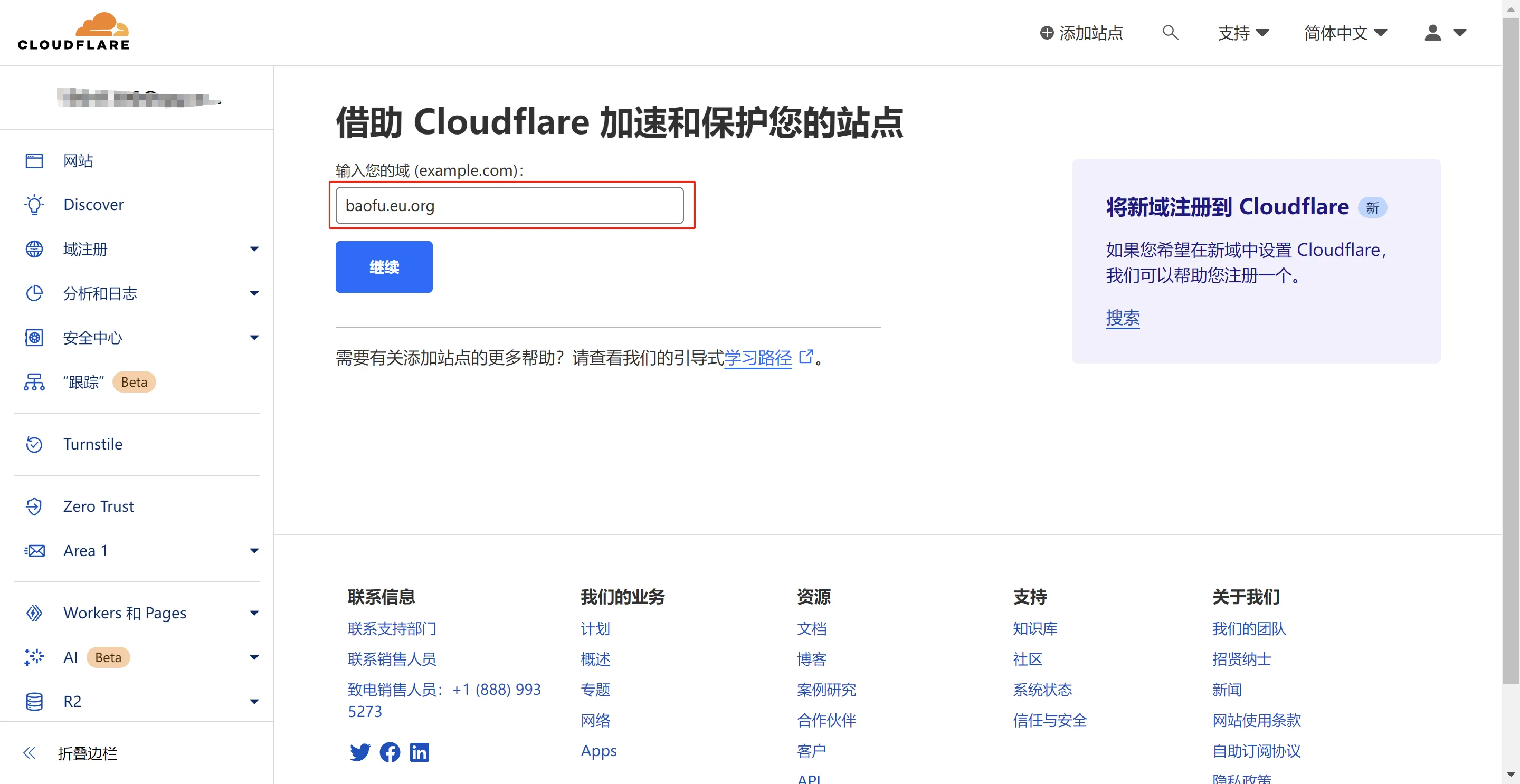Viewport: 1520px width, 784px height.
Task: Select the Zero Trust sidebar icon
Action: coord(34,506)
